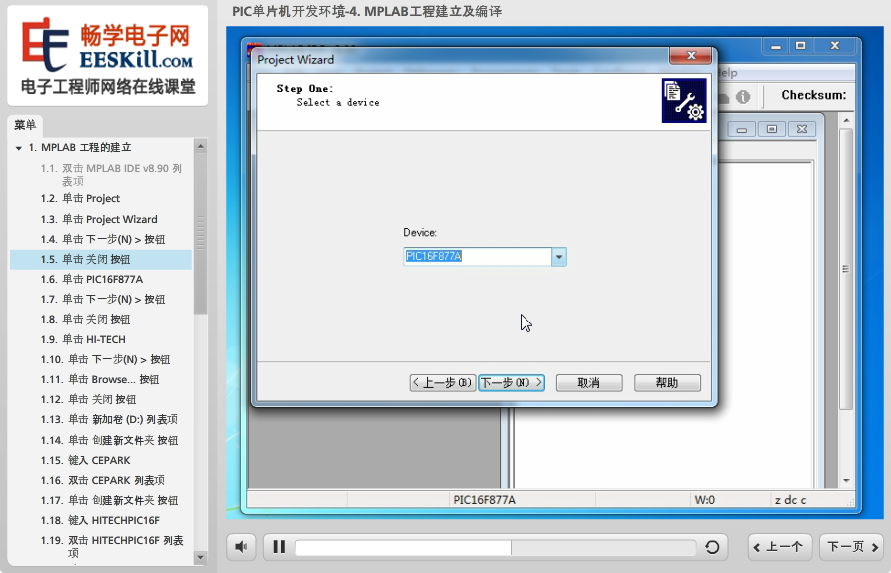Select menu item 1.18 键入 HITECHPIC16F

[x=100, y=520]
